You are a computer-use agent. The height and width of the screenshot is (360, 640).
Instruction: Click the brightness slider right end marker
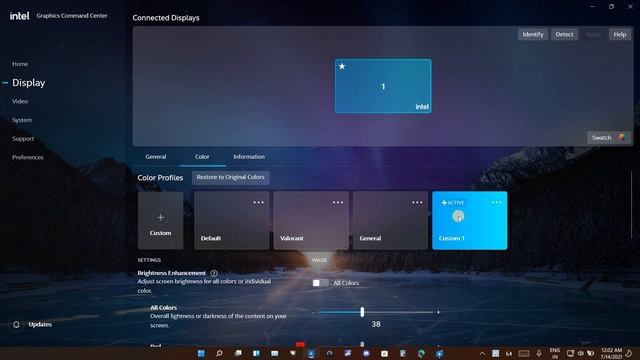[438, 312]
